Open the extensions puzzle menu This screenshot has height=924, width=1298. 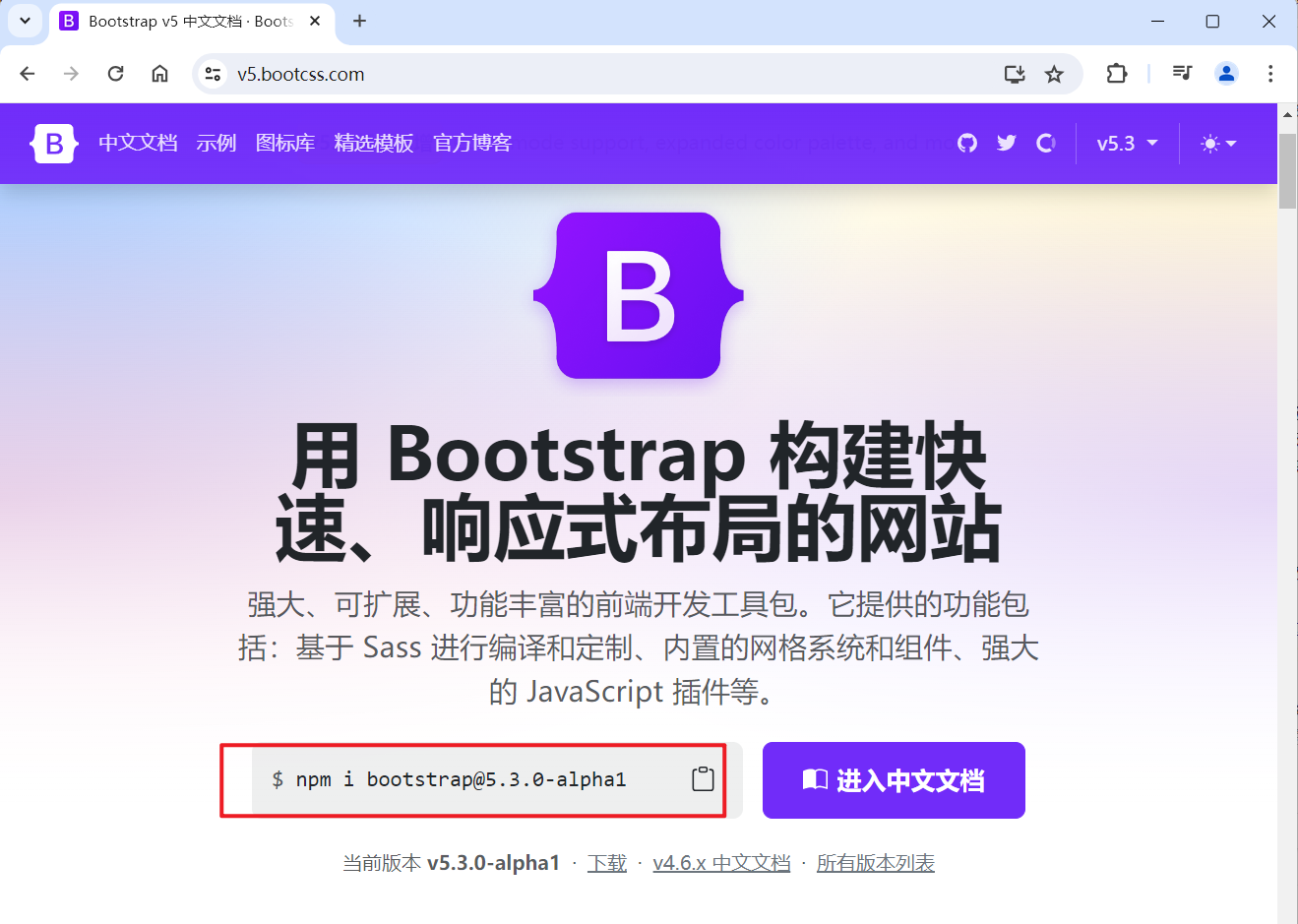click(1116, 74)
